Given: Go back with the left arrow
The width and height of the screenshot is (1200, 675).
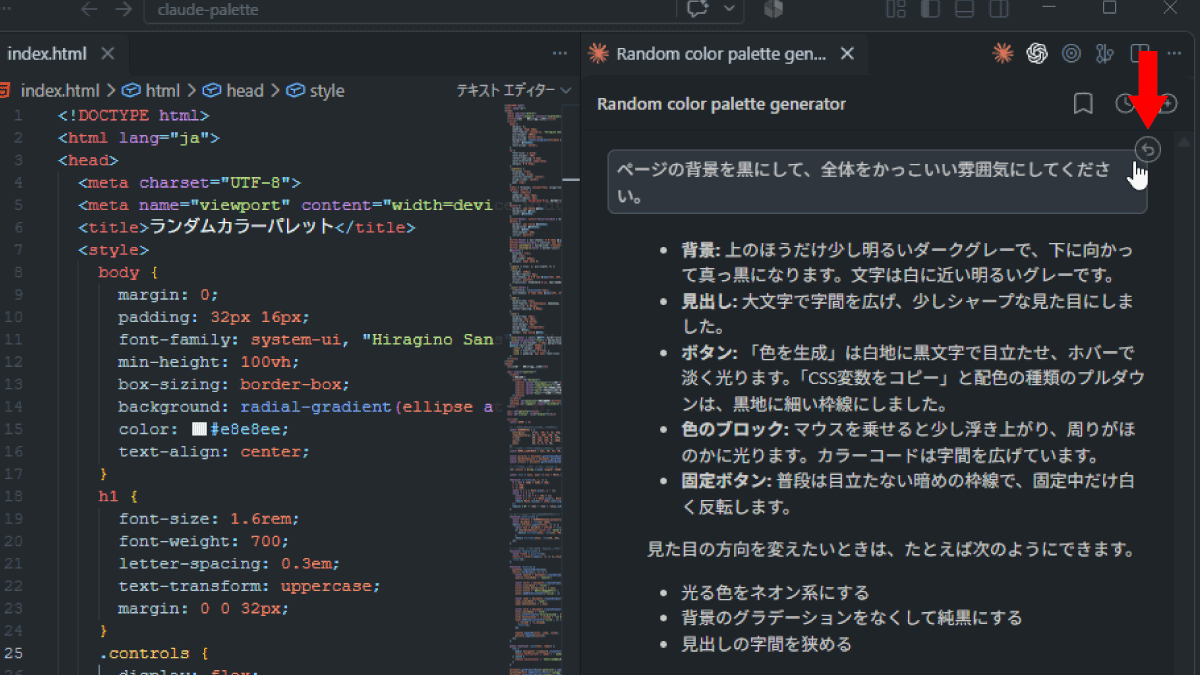Looking at the screenshot, I should pyautogui.click(x=89, y=9).
